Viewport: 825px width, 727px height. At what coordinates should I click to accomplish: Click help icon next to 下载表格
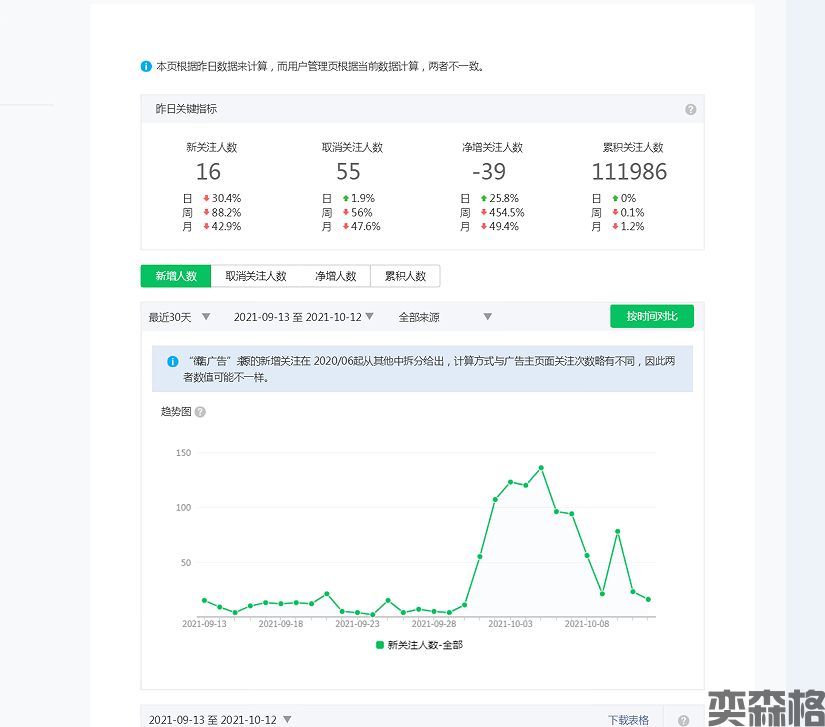click(683, 720)
